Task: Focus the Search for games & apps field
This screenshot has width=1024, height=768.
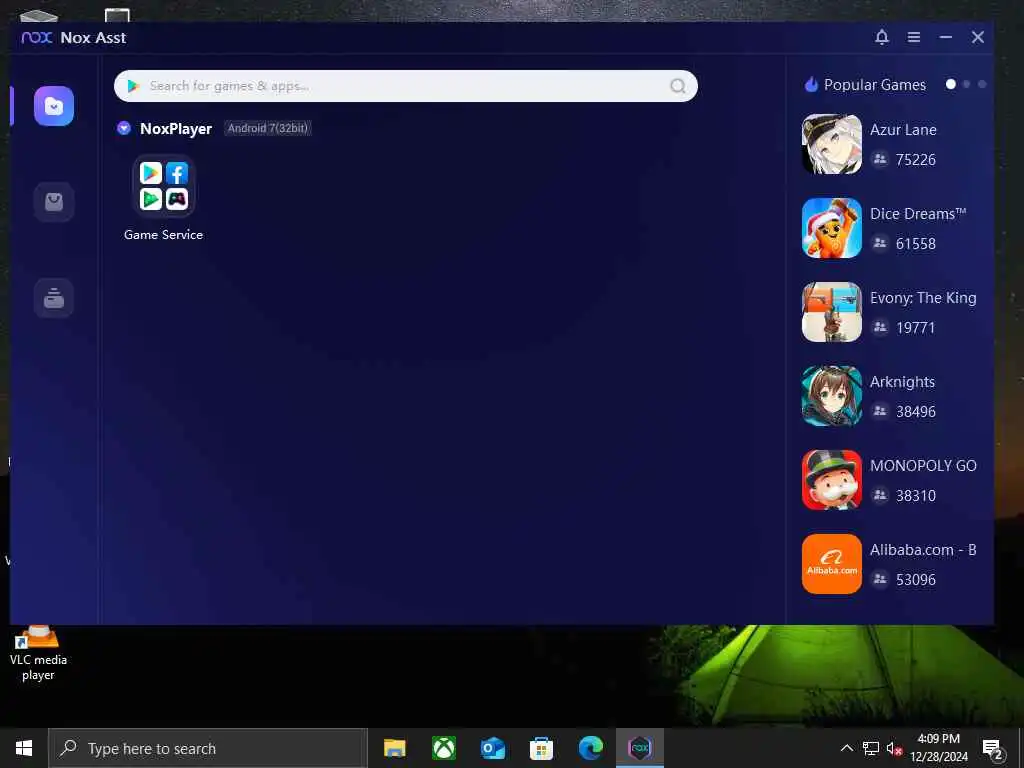Action: point(406,86)
